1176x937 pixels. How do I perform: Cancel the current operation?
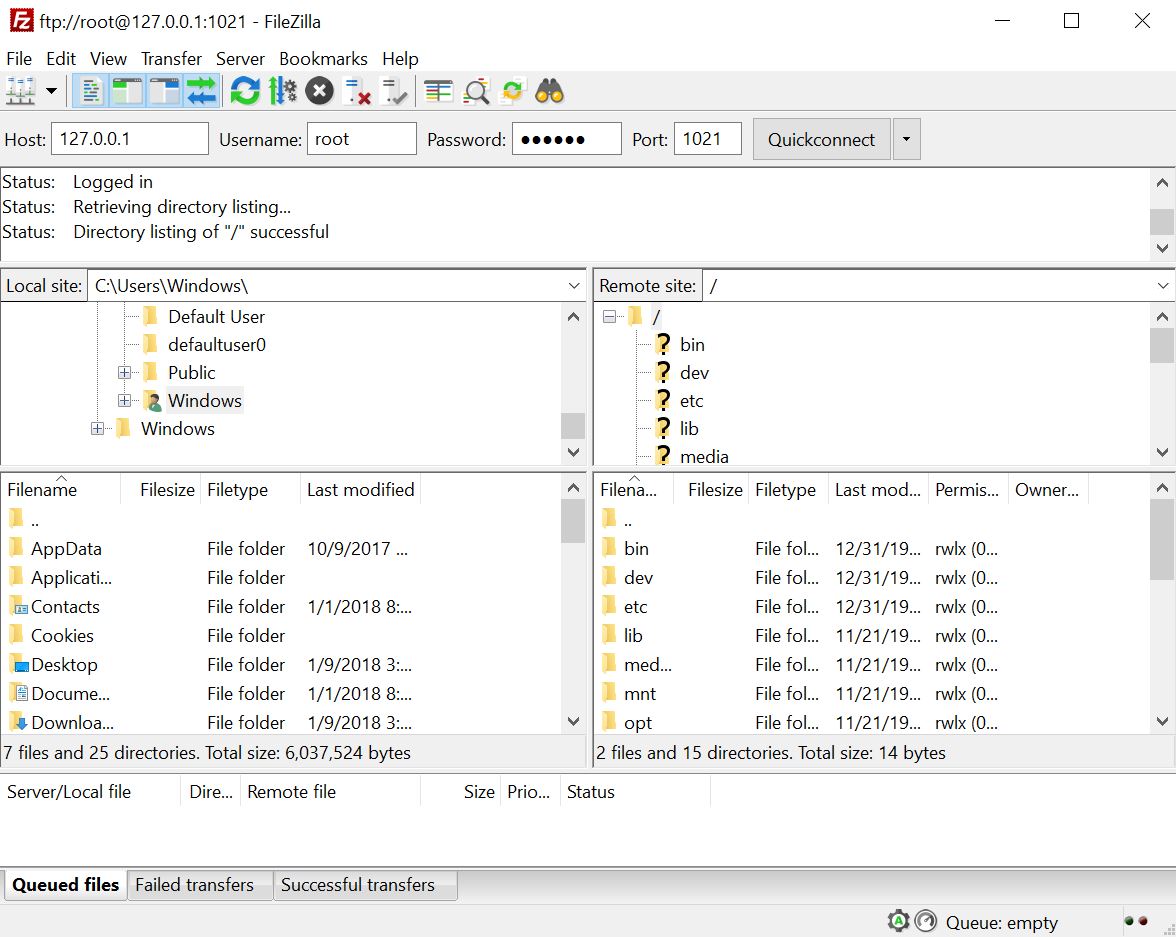(319, 92)
